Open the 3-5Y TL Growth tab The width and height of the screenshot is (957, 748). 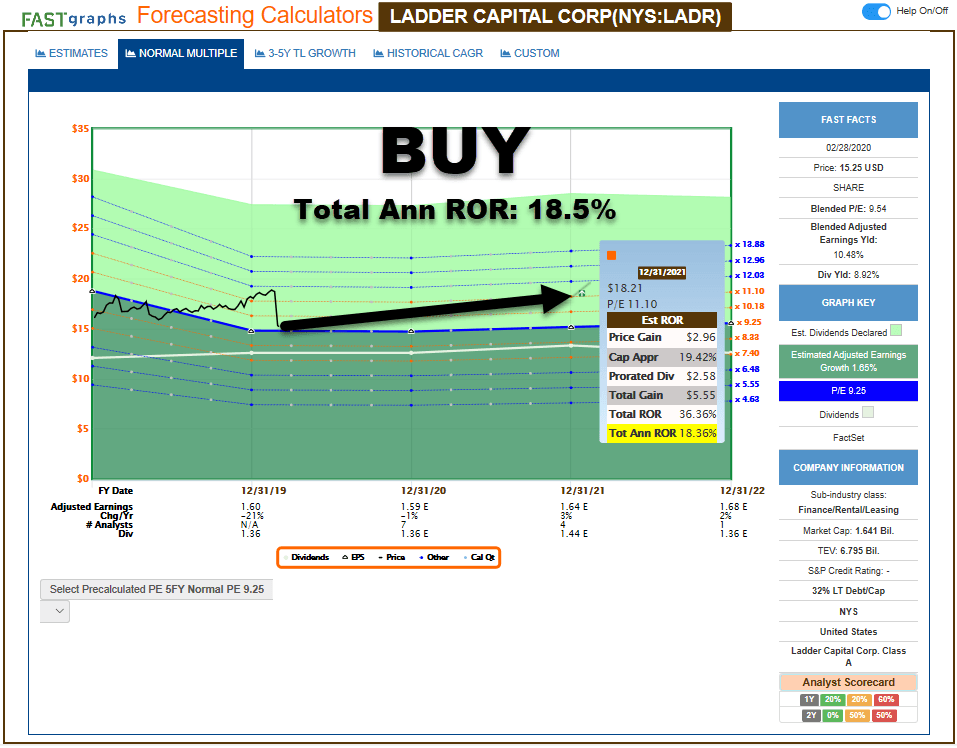[x=305, y=54]
